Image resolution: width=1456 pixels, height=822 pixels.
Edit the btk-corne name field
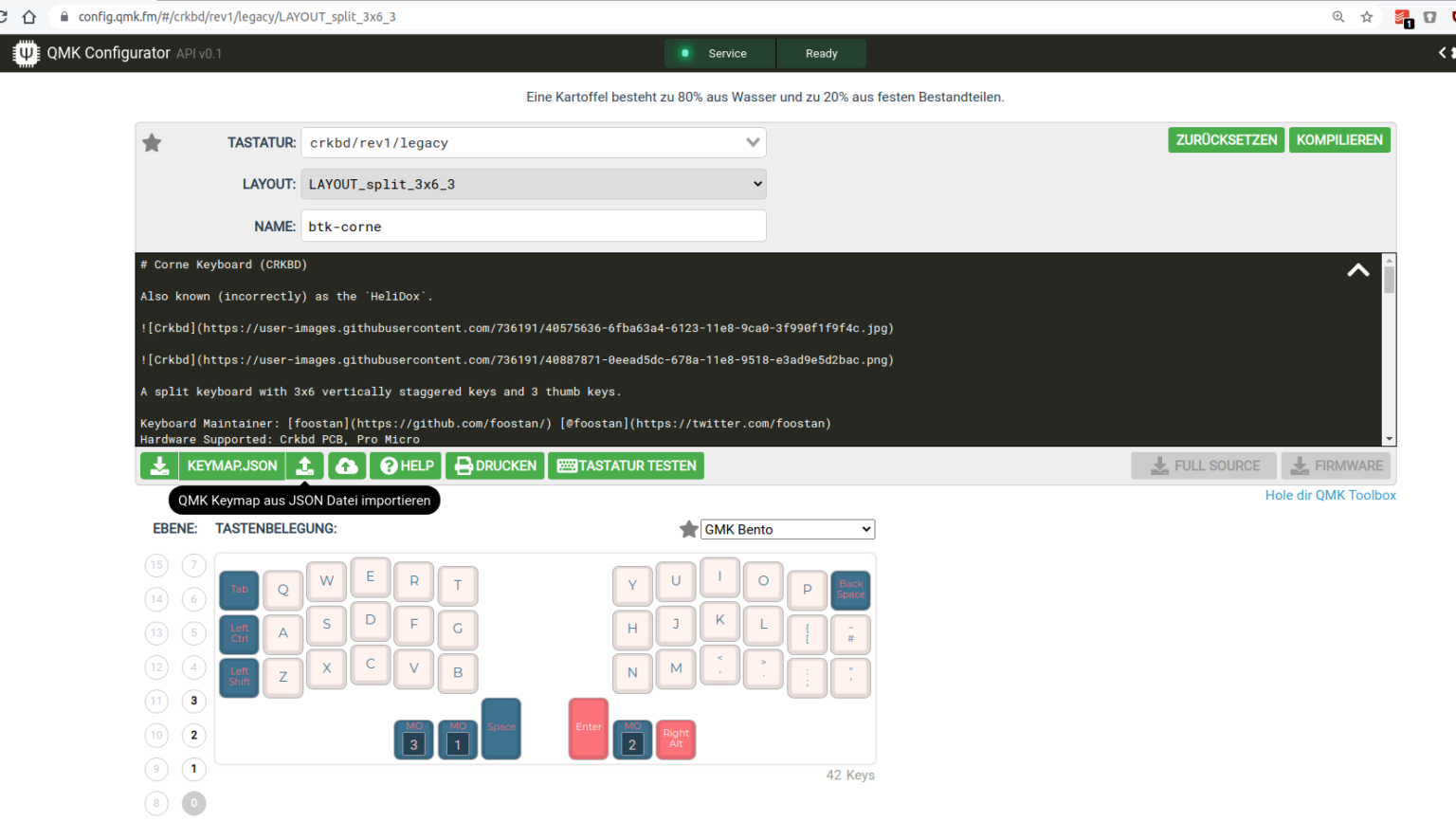coord(533,226)
